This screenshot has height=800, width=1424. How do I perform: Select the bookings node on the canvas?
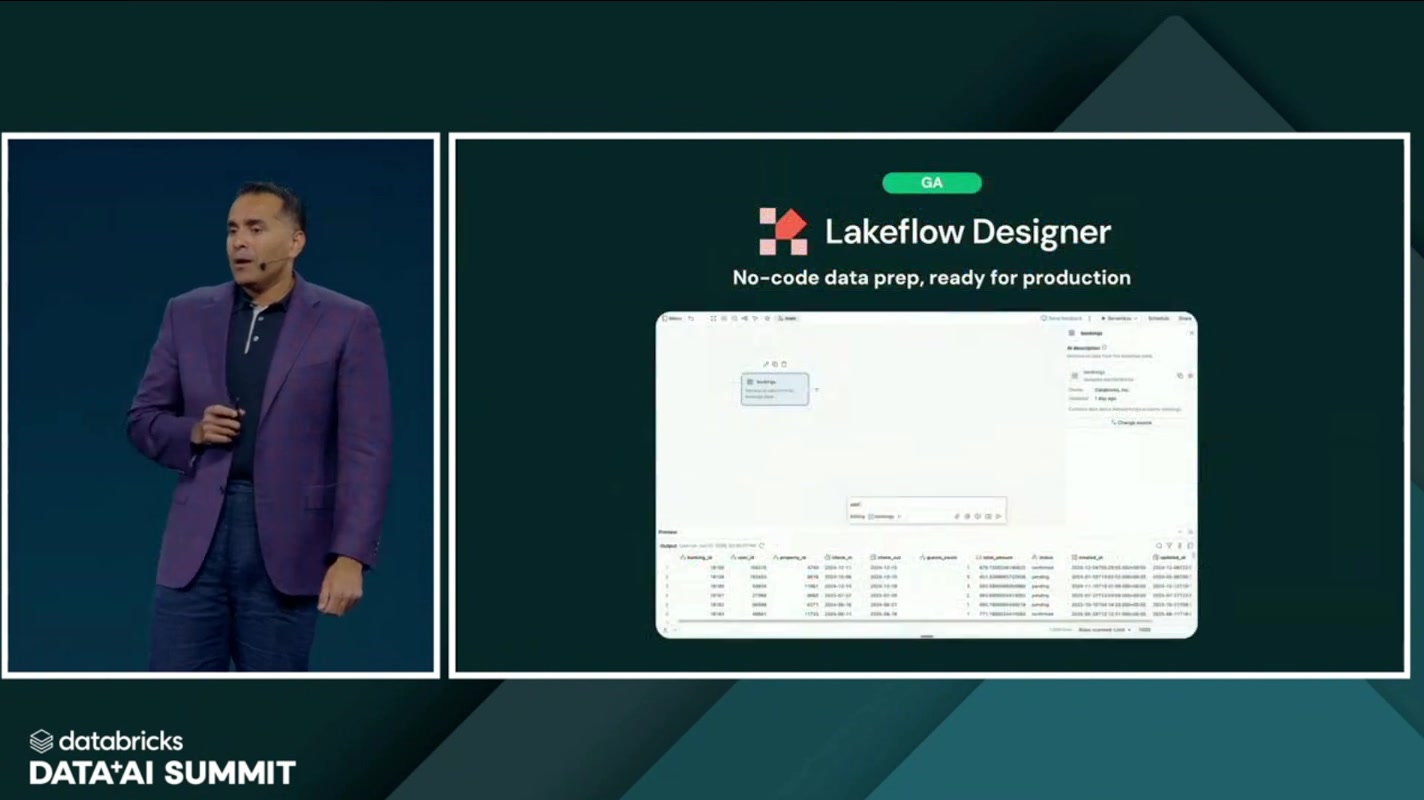(x=775, y=389)
